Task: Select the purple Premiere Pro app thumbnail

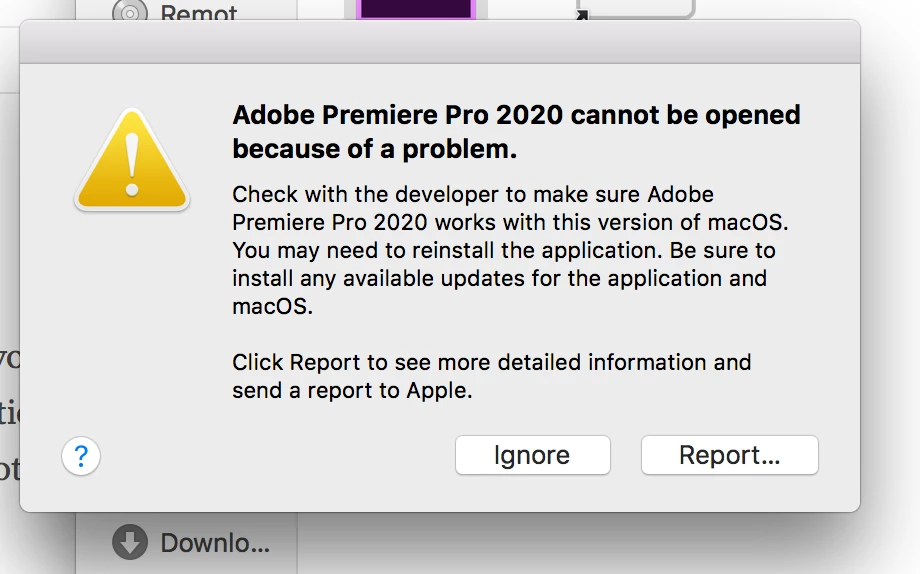Action: point(415,9)
